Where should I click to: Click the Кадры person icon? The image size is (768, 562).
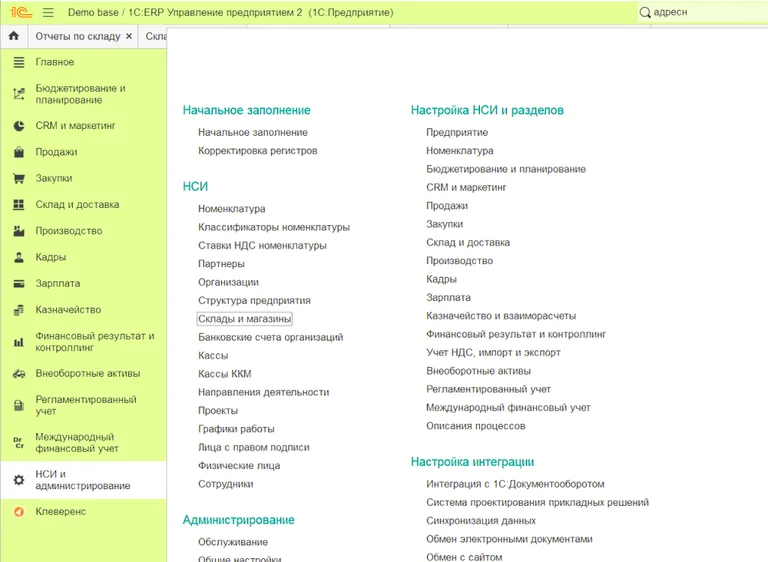(18, 257)
